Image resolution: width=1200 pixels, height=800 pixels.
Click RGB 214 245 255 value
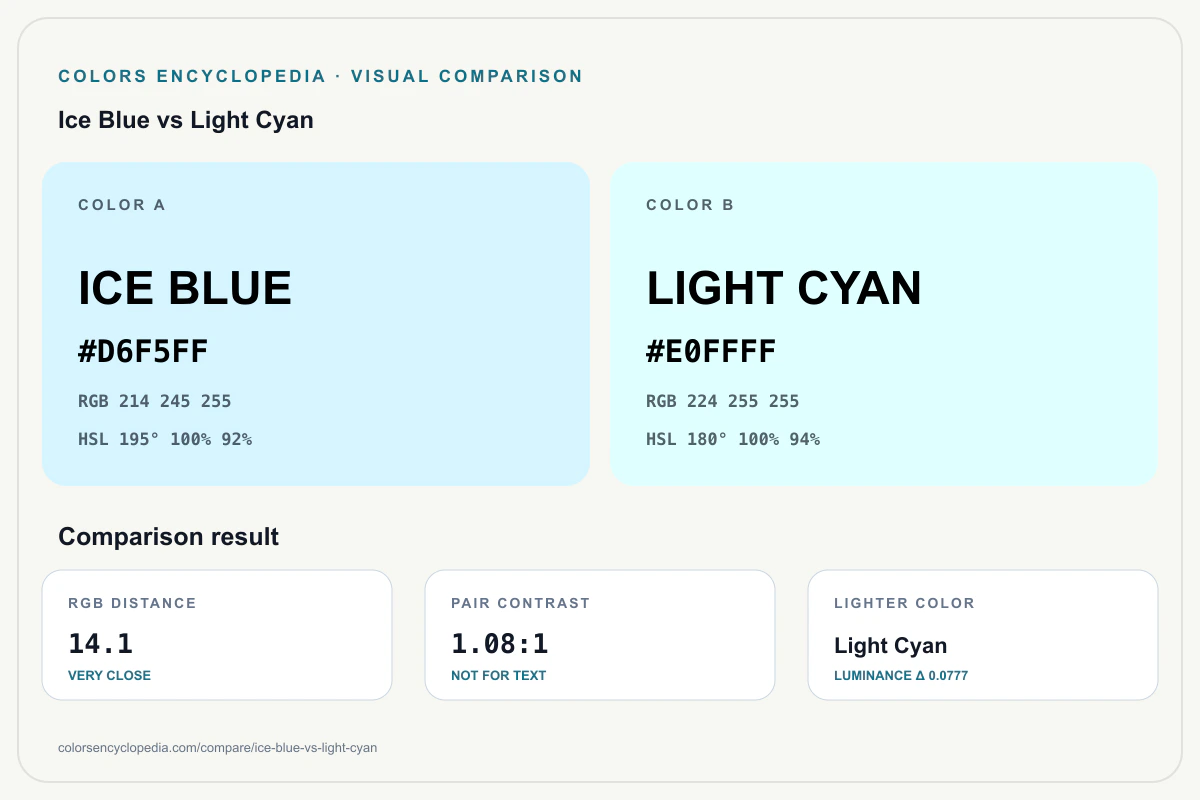click(155, 401)
